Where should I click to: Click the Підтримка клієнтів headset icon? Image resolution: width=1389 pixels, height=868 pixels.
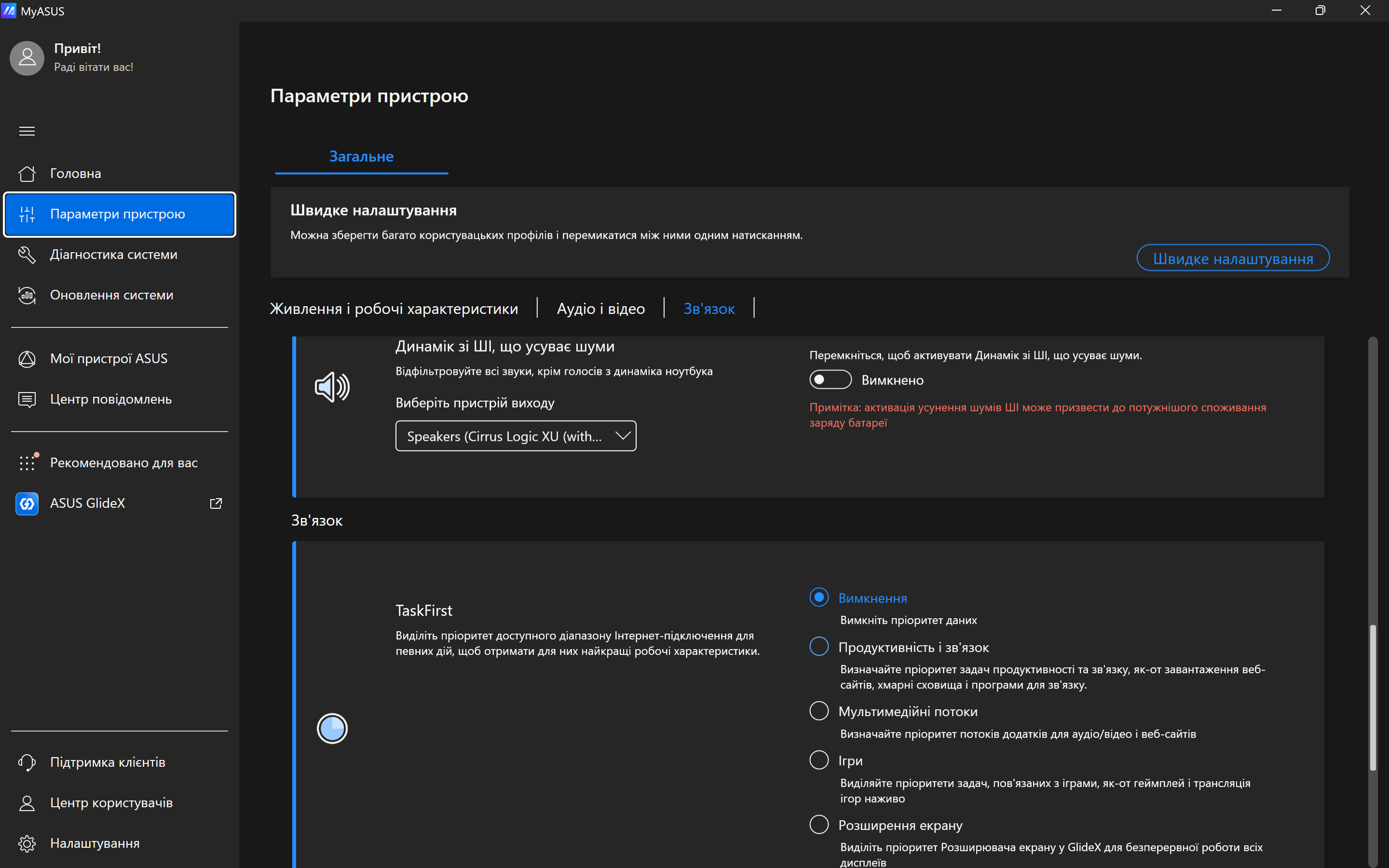pos(27,762)
